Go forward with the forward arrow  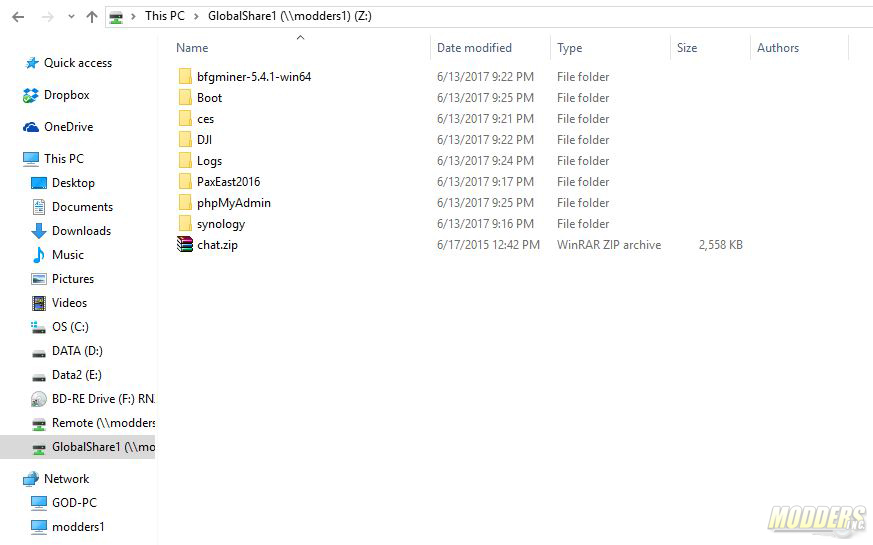pos(47,17)
